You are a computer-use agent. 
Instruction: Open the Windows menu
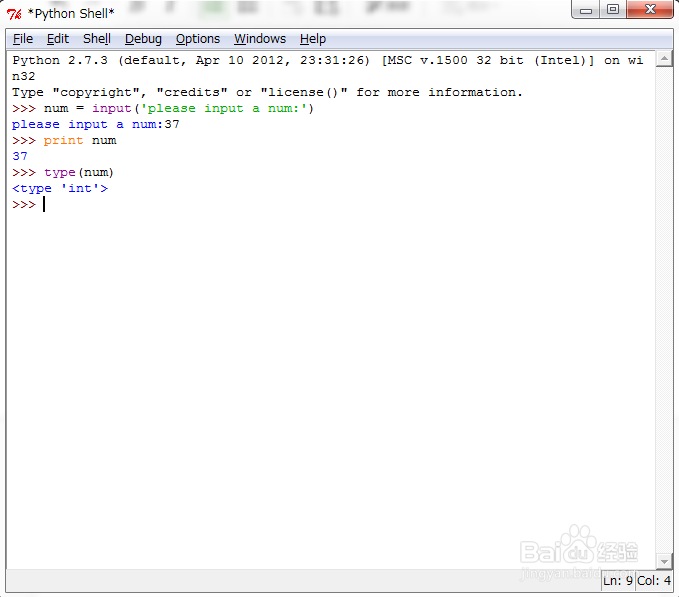click(260, 39)
